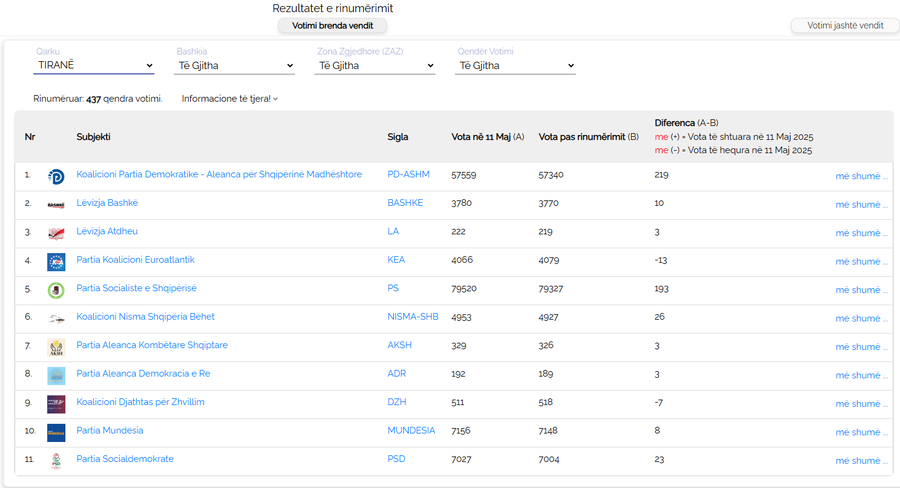Select the 'Diferenca (A-B)' column header
Viewport: 900px width, 488px height.
686,123
